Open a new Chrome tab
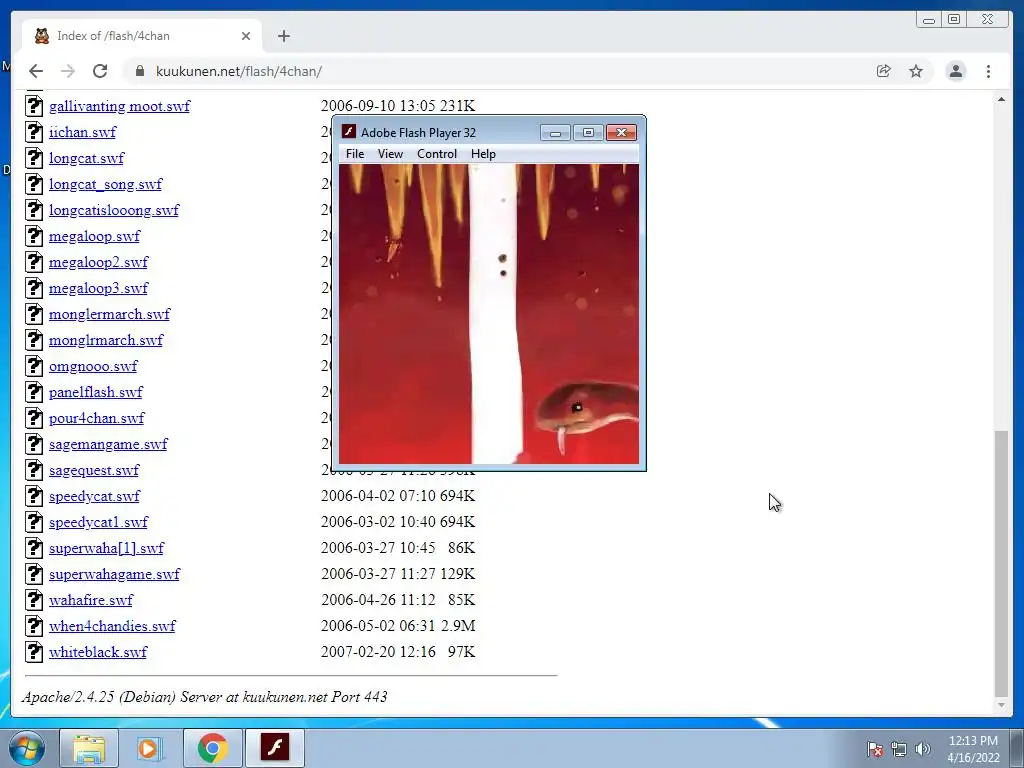 pos(283,36)
